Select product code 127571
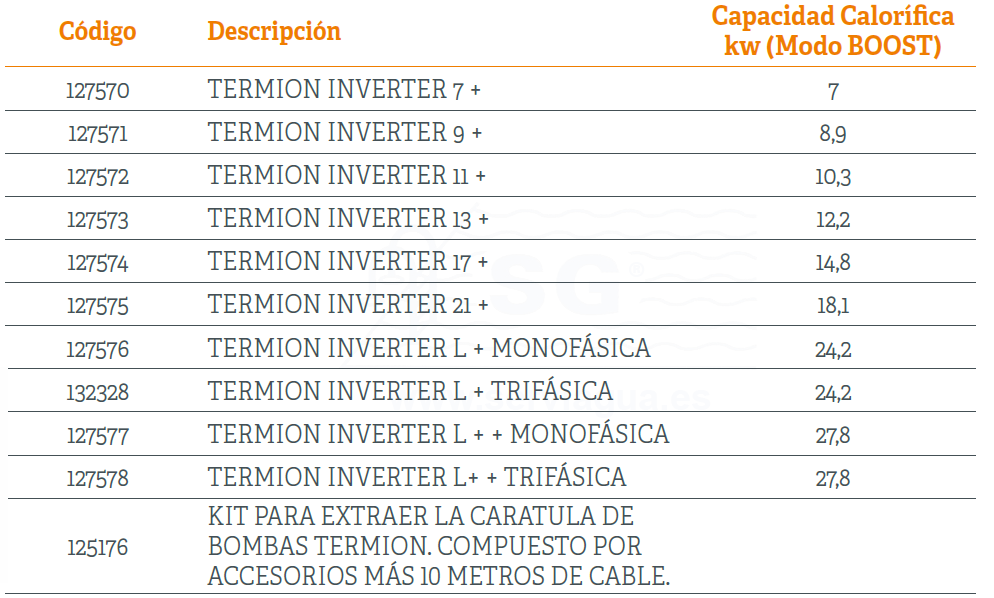 [x=98, y=134]
